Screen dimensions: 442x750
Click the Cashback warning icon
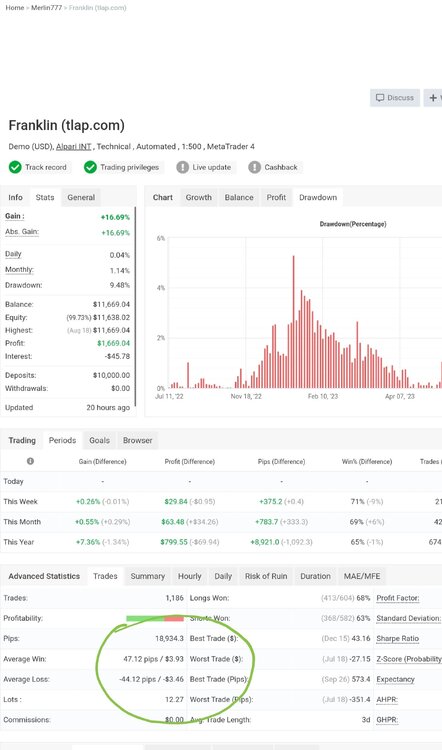[254, 167]
